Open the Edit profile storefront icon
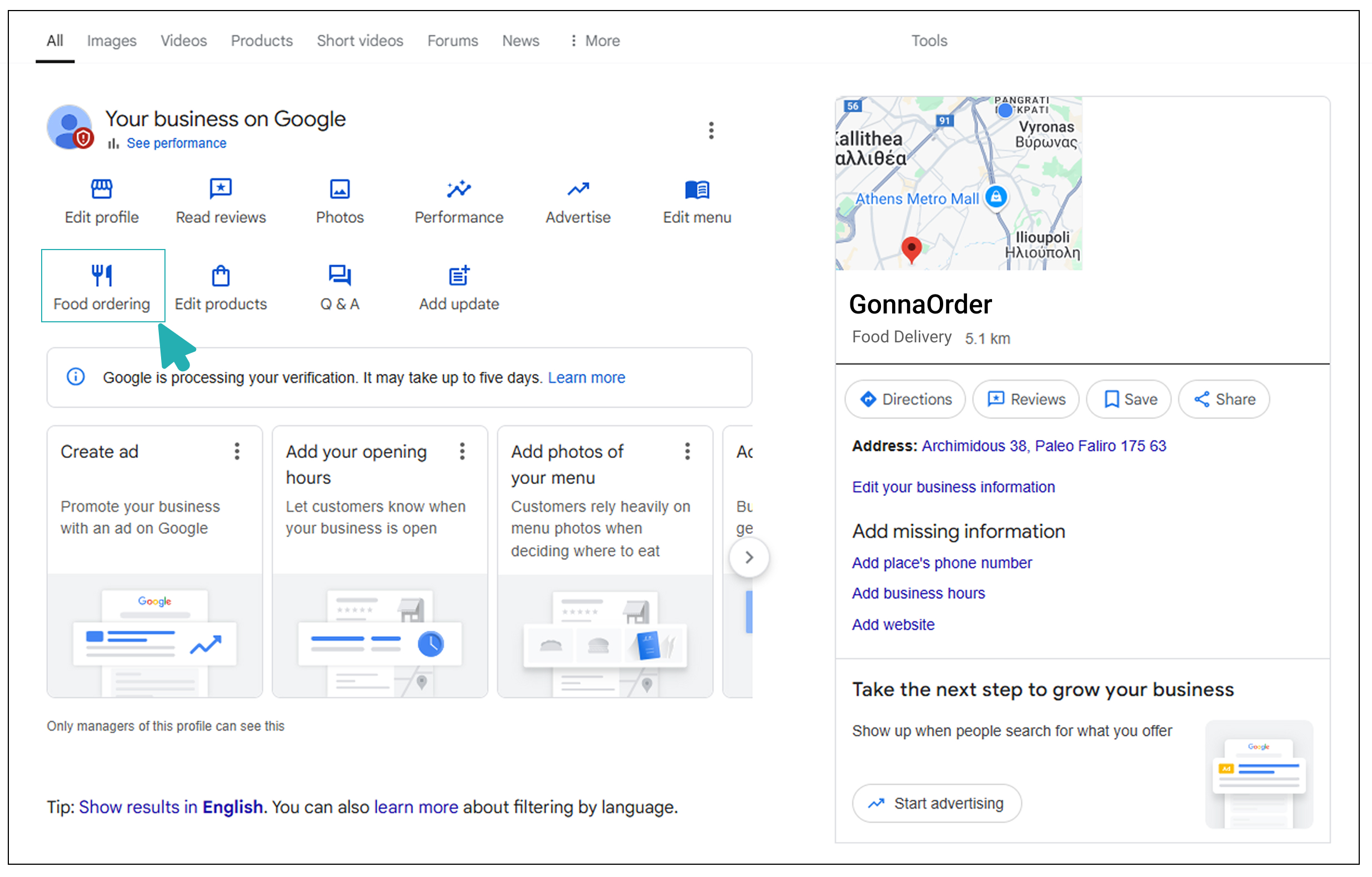 (x=102, y=189)
